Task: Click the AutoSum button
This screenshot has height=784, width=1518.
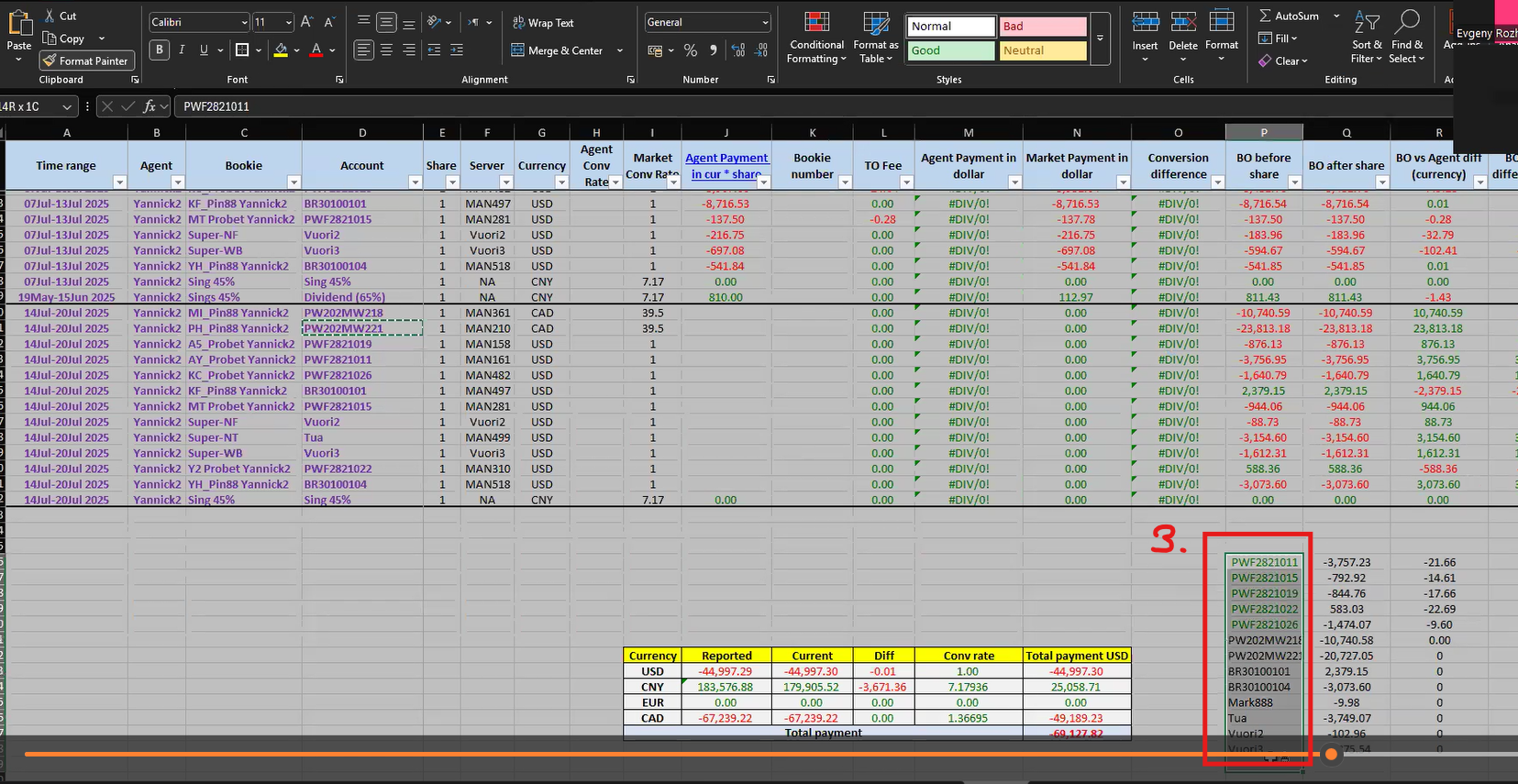Action: coord(1290,16)
